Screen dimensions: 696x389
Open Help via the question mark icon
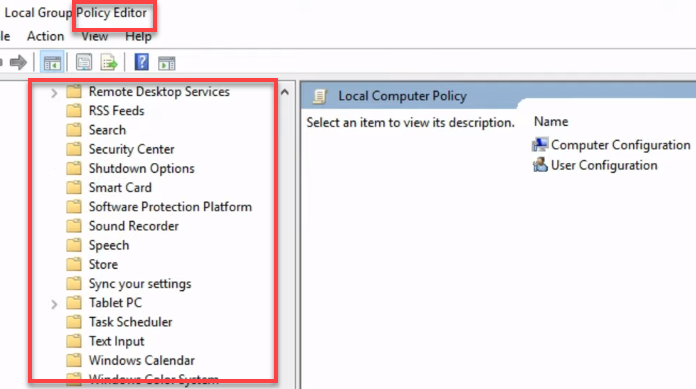click(142, 62)
